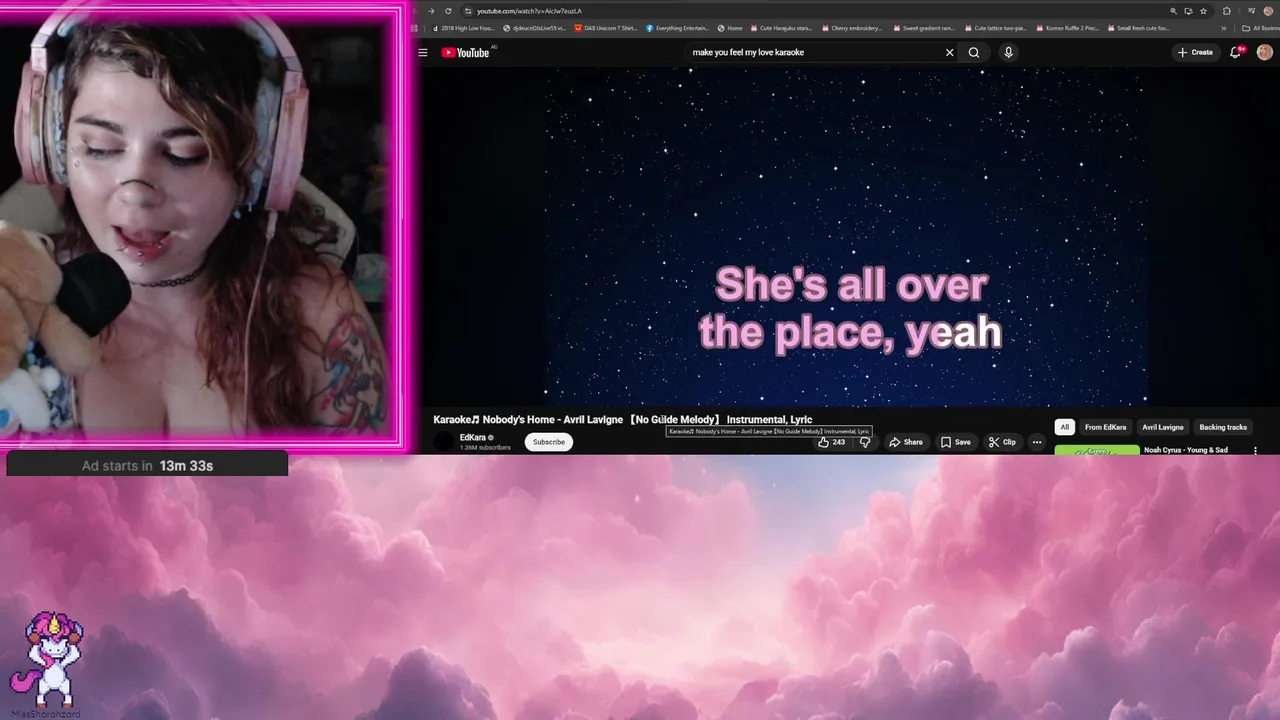Image resolution: width=1280 pixels, height=720 pixels.
Task: Open the YouTube hamburger guide menu
Action: tap(422, 52)
